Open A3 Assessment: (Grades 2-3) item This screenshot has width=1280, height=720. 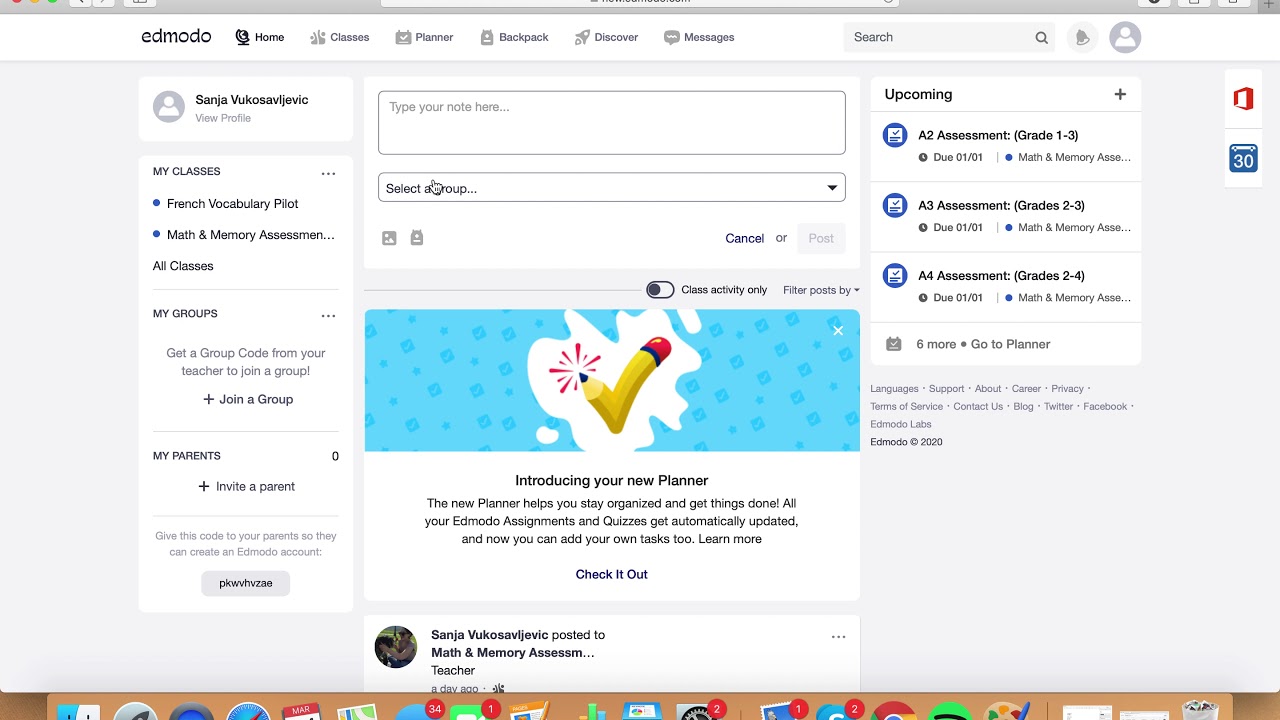click(x=1001, y=205)
